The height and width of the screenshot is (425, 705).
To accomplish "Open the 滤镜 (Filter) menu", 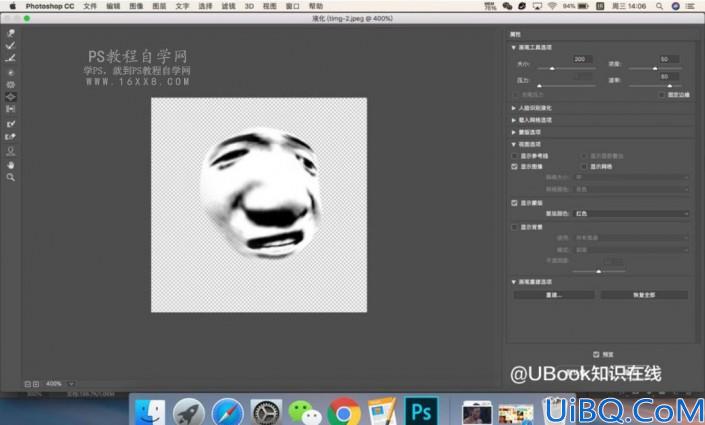I will coord(228,6).
